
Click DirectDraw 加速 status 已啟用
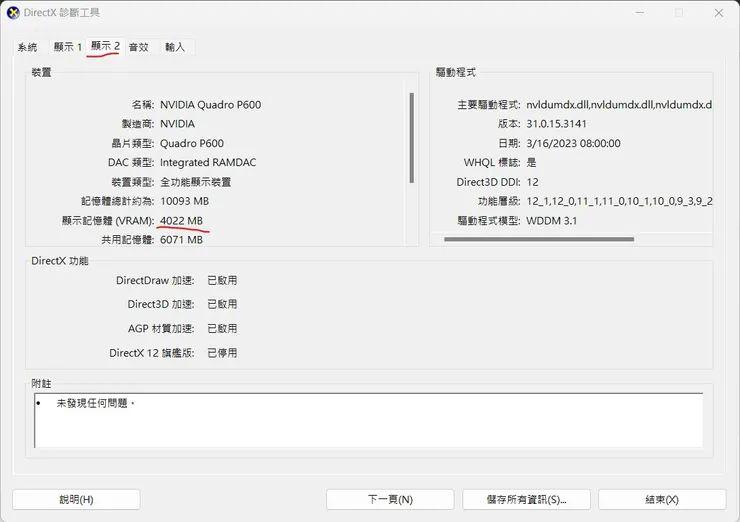pyautogui.click(x=222, y=281)
